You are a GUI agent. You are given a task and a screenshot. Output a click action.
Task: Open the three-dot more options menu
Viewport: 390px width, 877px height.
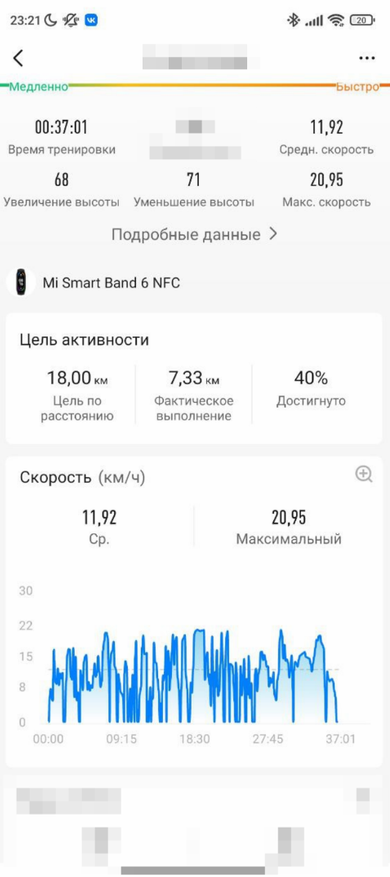366,58
